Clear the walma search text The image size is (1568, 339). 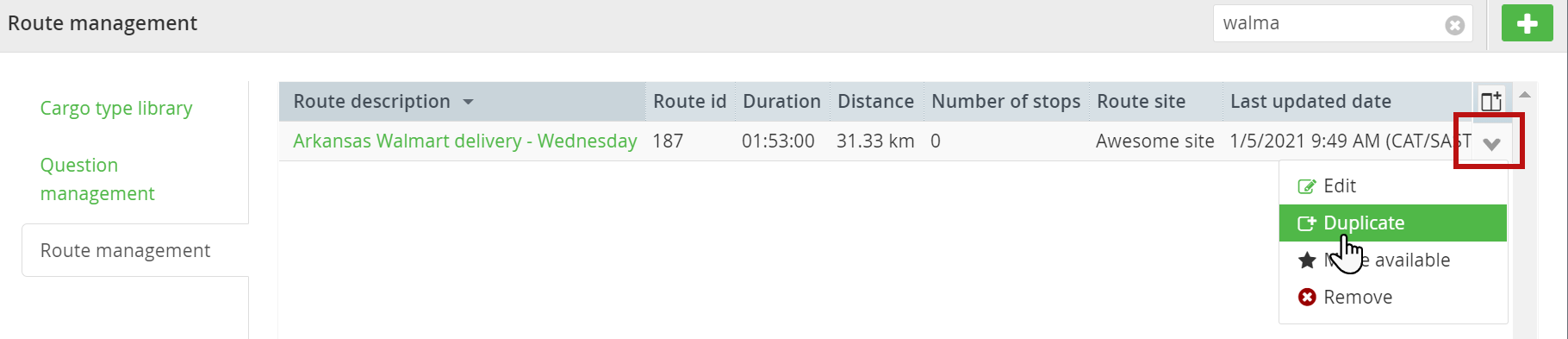(x=1455, y=25)
